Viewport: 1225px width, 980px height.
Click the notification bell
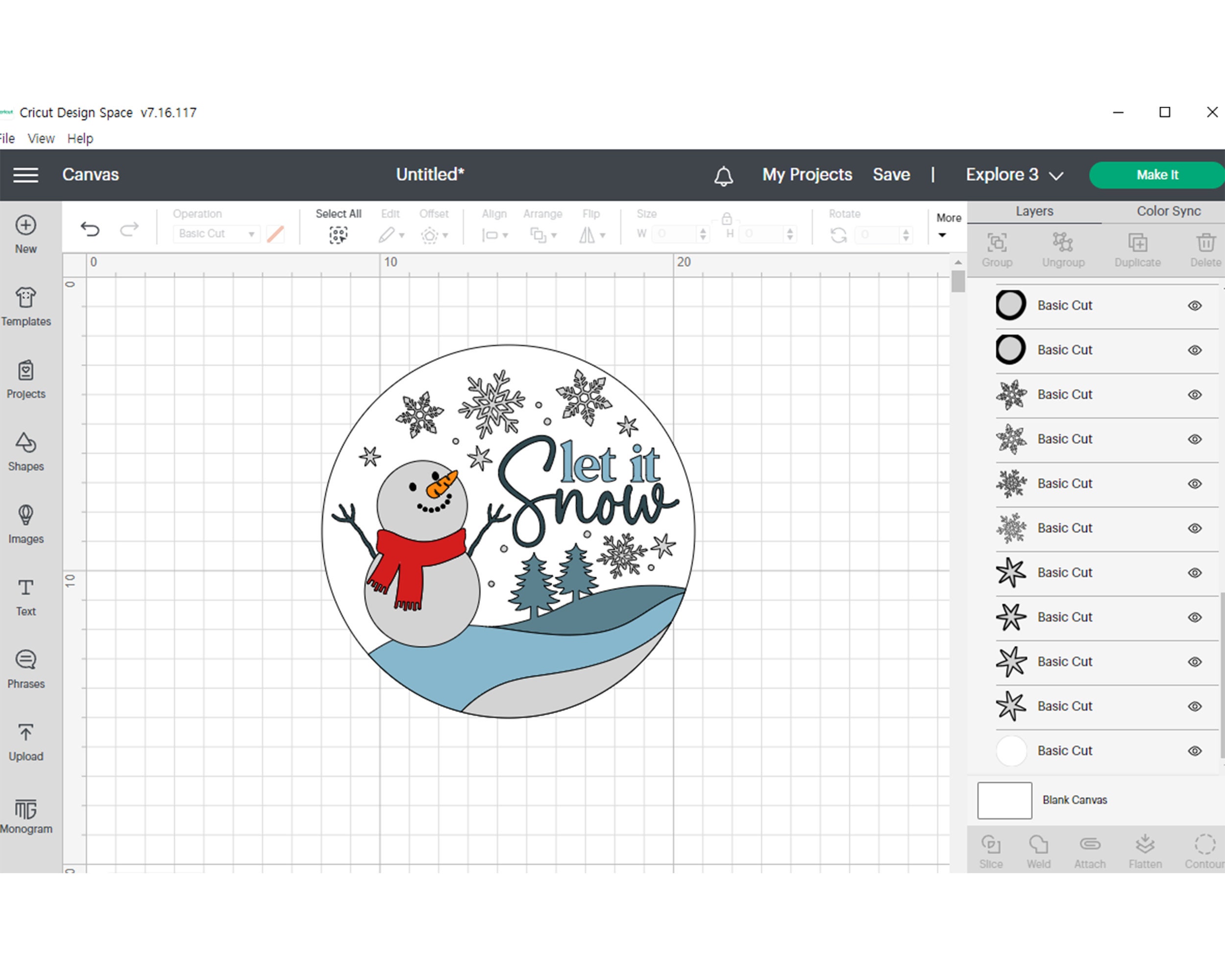coord(723,175)
